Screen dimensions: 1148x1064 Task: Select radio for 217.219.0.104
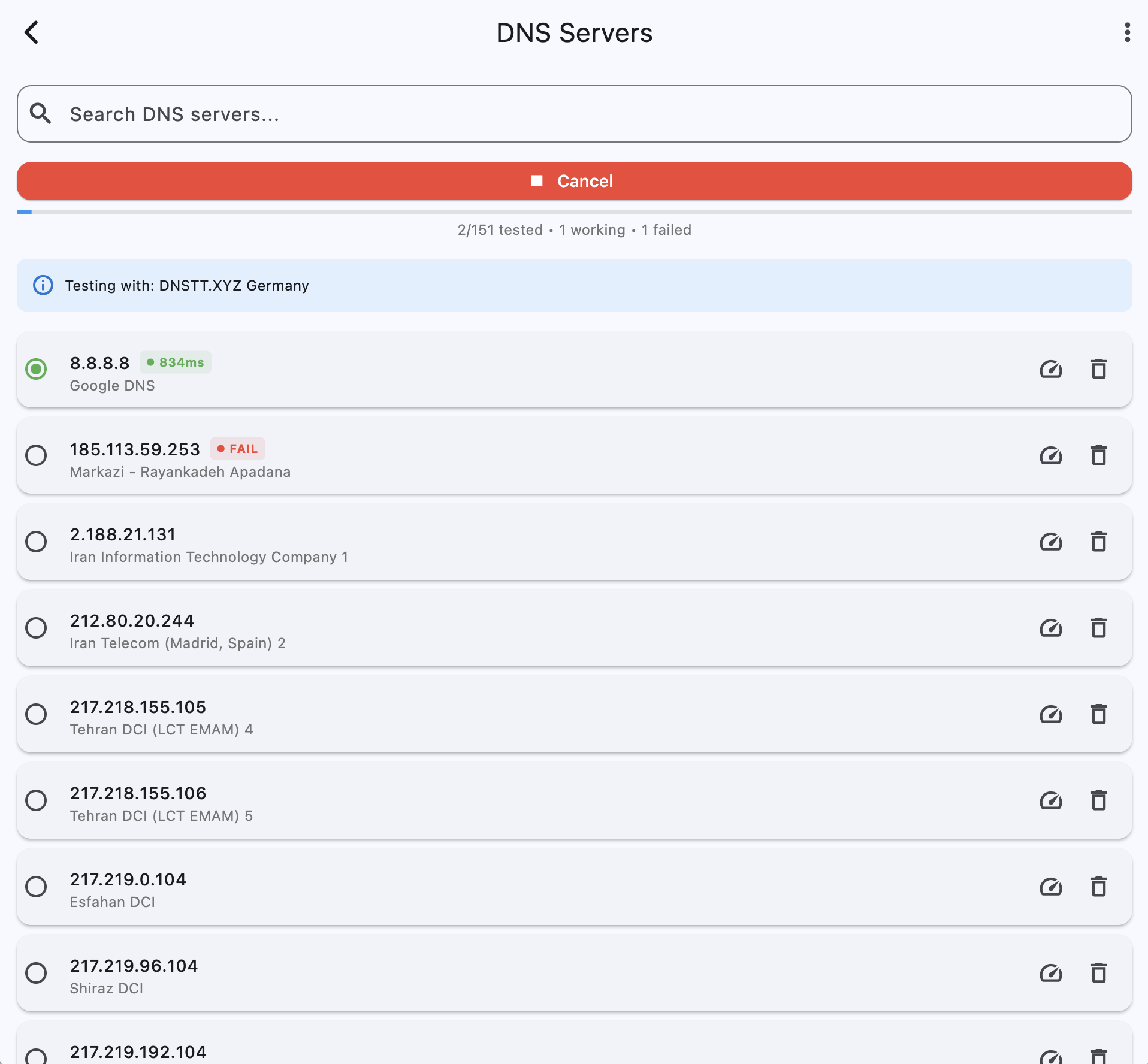(x=36, y=887)
